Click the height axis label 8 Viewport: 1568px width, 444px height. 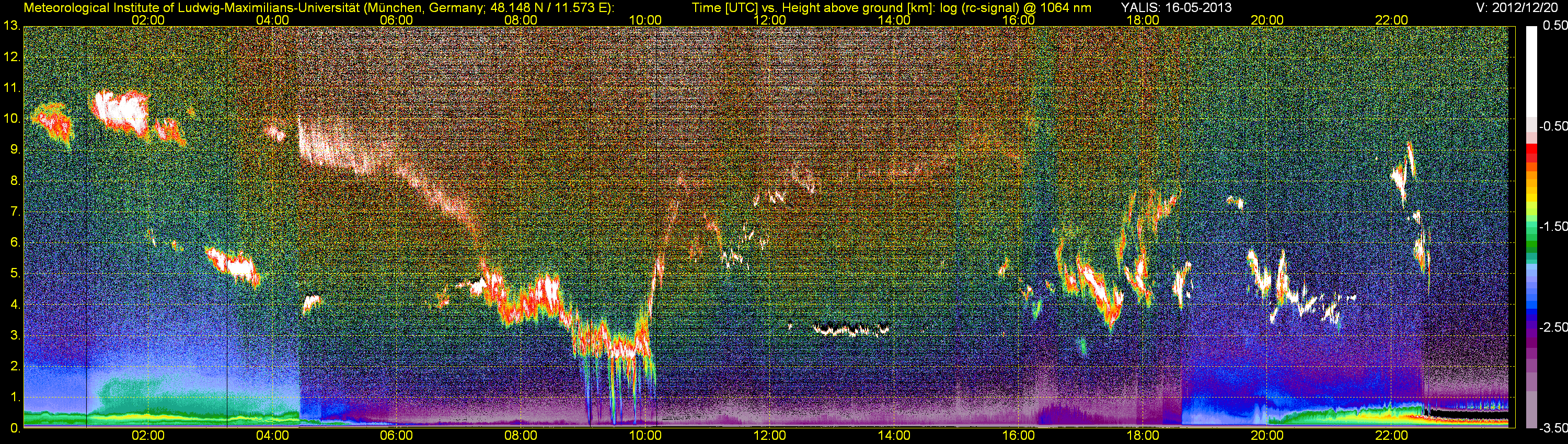coord(15,181)
